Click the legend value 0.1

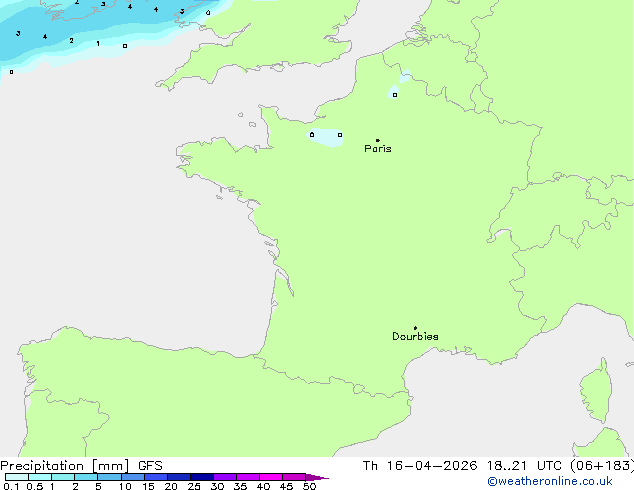pos(10,486)
